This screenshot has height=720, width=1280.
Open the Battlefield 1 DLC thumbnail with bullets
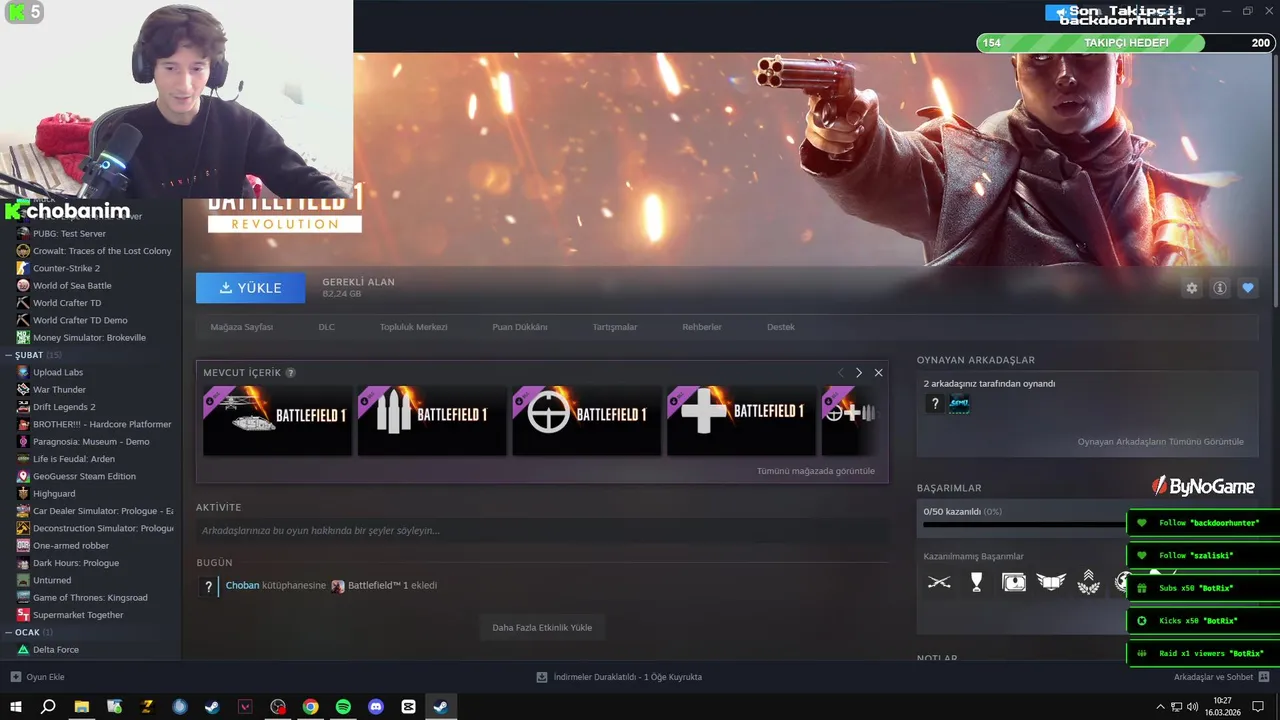(x=432, y=420)
